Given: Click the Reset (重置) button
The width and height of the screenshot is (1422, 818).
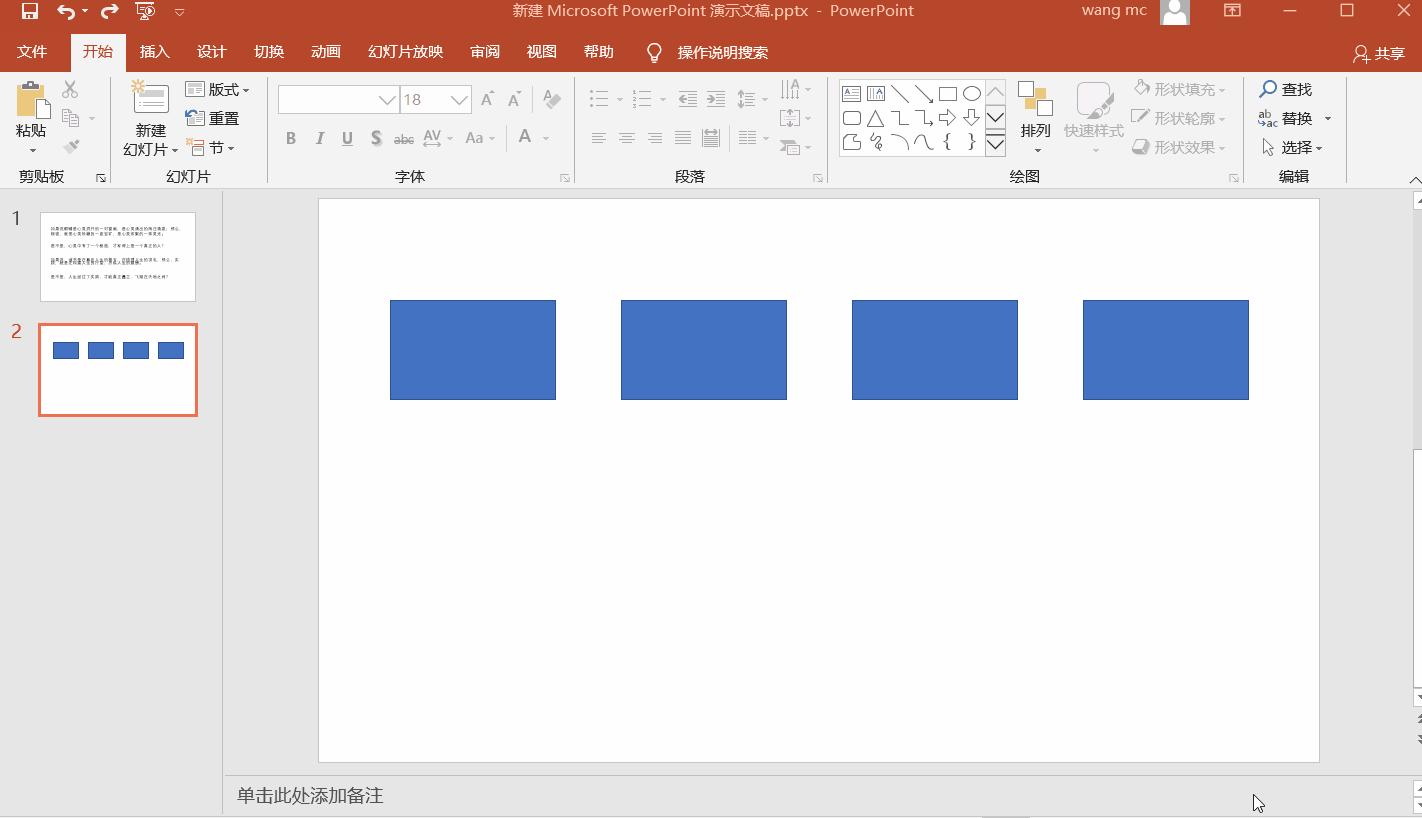Looking at the screenshot, I should click(213, 118).
